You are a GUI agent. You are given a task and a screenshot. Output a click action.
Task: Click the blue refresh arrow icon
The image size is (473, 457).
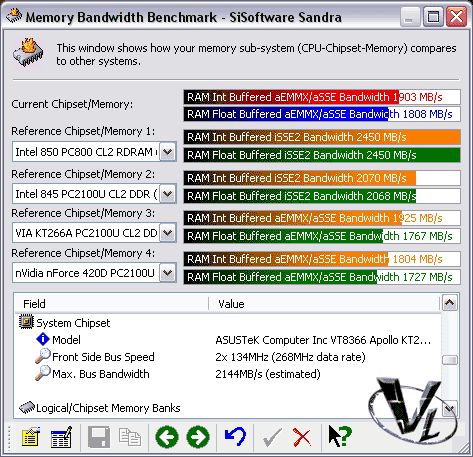235,436
